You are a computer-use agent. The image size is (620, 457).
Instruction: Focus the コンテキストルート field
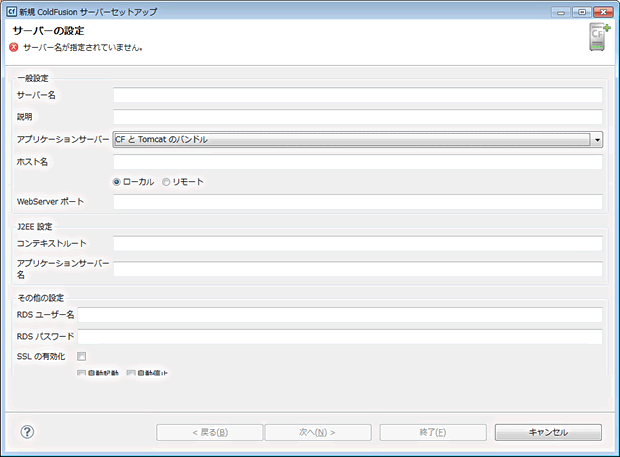[358, 244]
